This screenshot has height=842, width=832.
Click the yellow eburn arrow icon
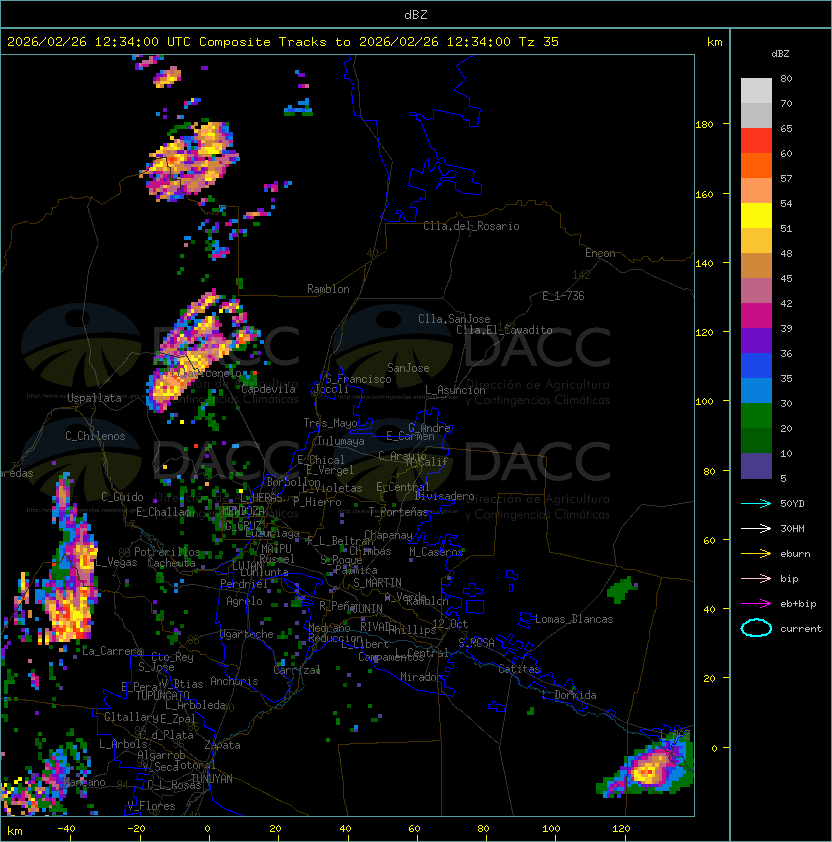click(x=756, y=554)
